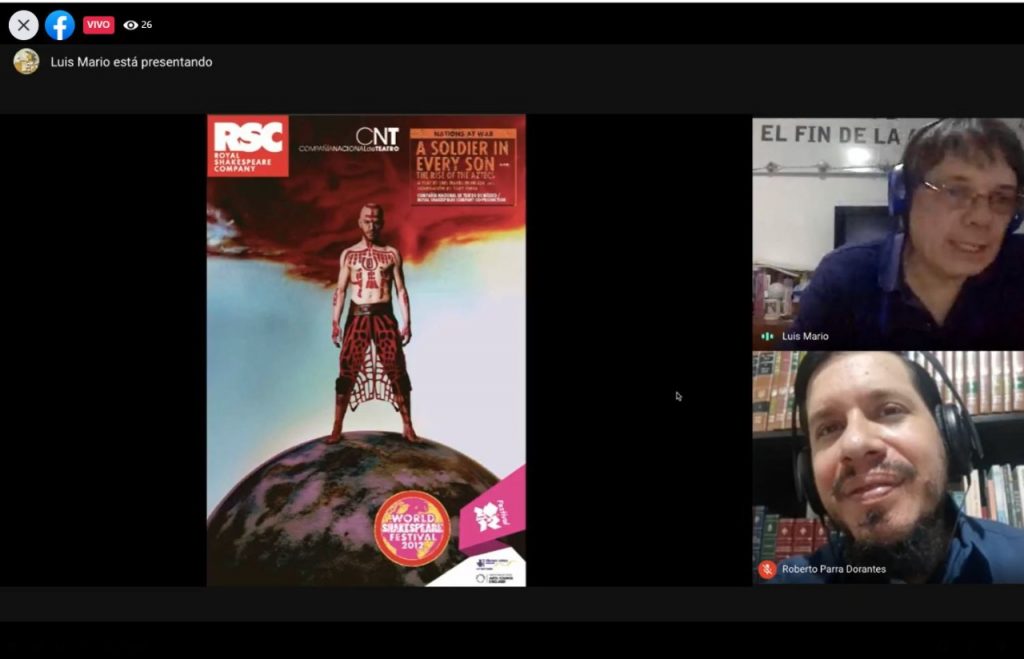Close the live video with the X button

pyautogui.click(x=23, y=25)
